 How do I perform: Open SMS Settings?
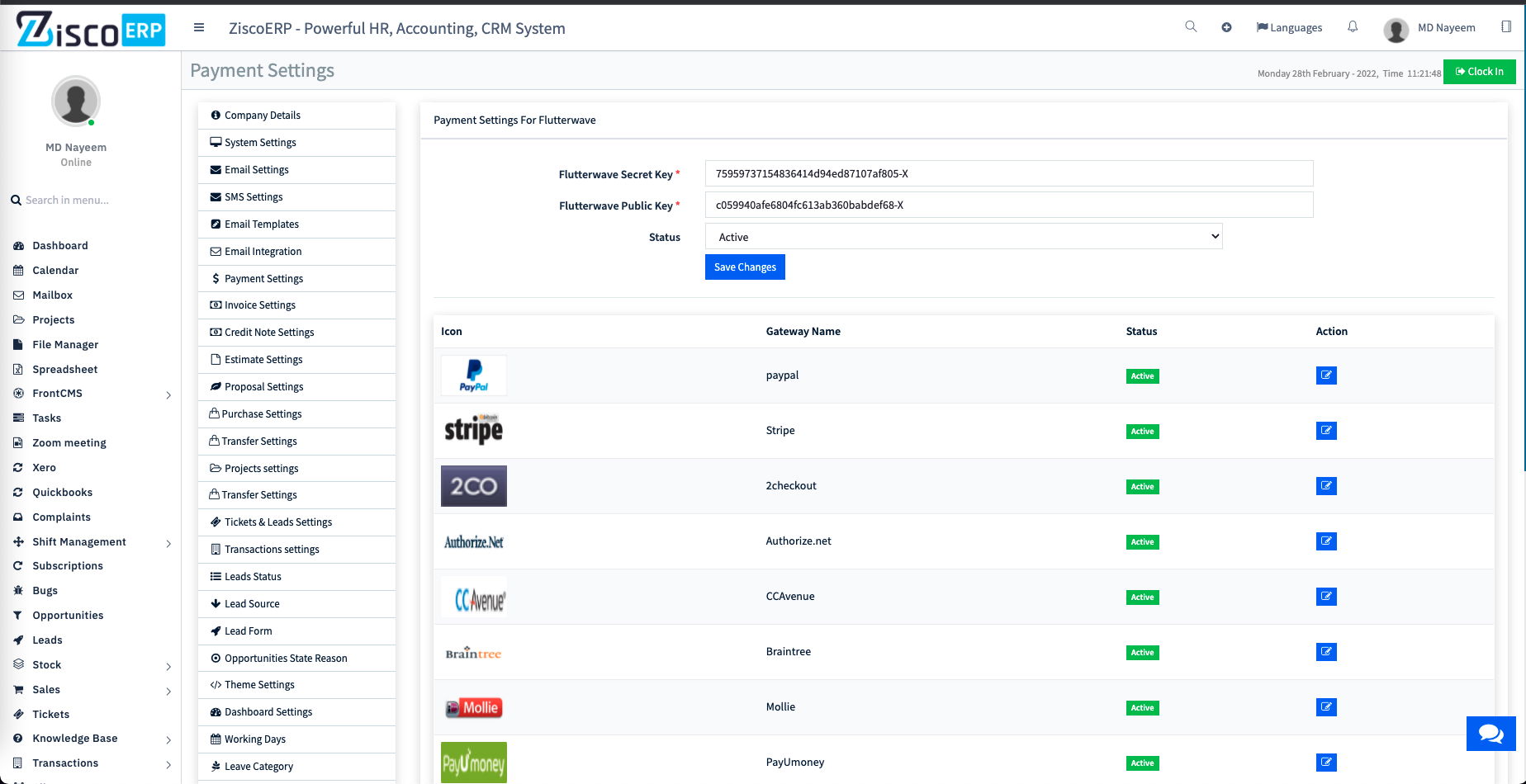tap(297, 197)
